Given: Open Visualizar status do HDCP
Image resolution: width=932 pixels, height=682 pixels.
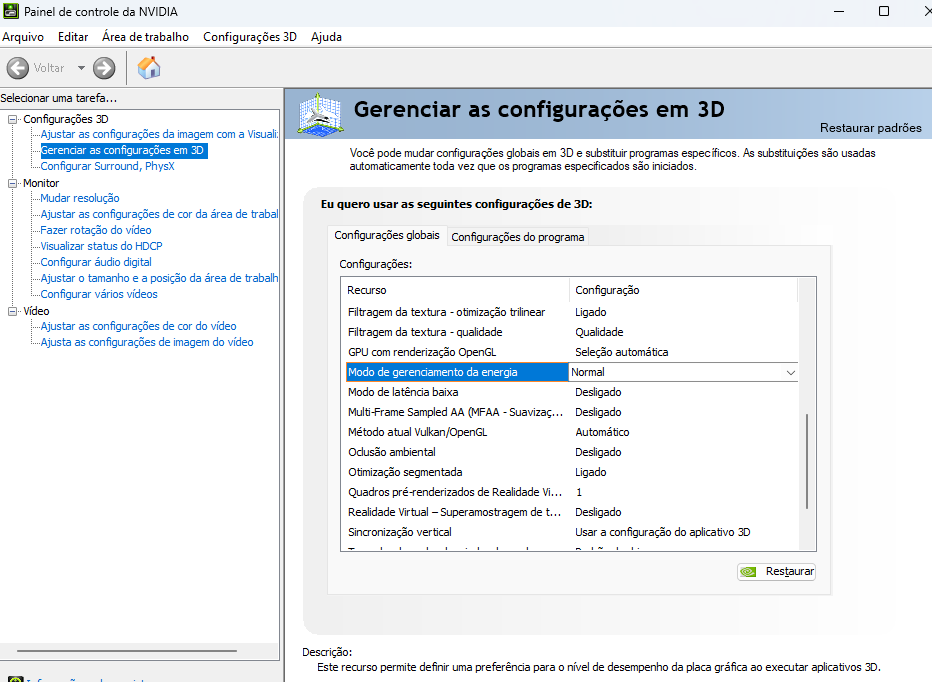Looking at the screenshot, I should [x=101, y=246].
